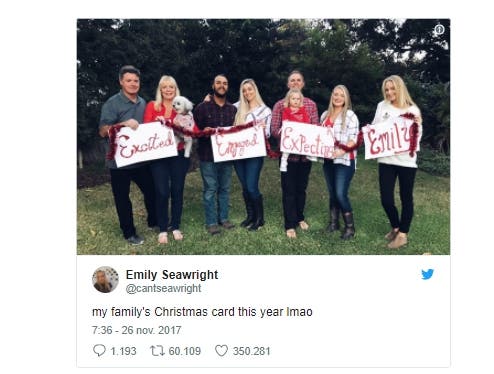Open Twitter via the blue bird logo
Image resolution: width=494 pixels, height=374 pixels.
click(427, 274)
